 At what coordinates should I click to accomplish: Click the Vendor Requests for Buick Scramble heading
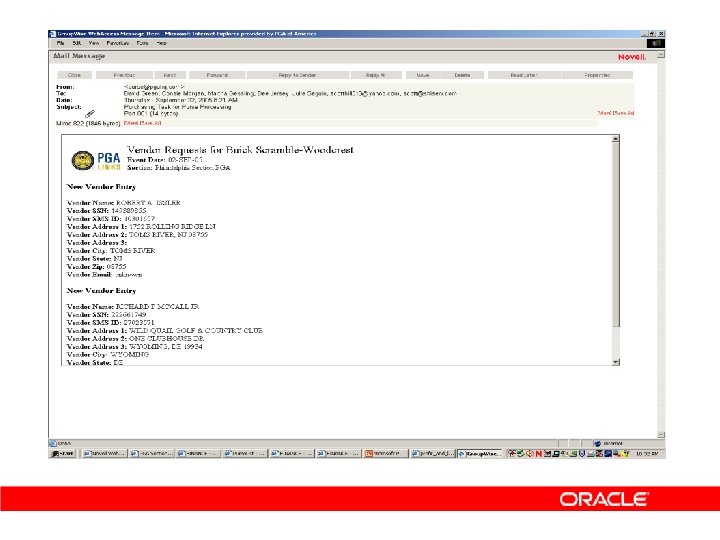(x=240, y=150)
